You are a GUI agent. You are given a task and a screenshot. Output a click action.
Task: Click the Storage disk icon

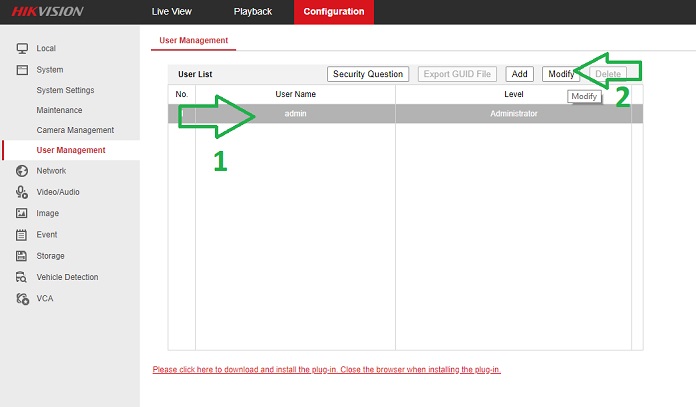click(x=22, y=256)
